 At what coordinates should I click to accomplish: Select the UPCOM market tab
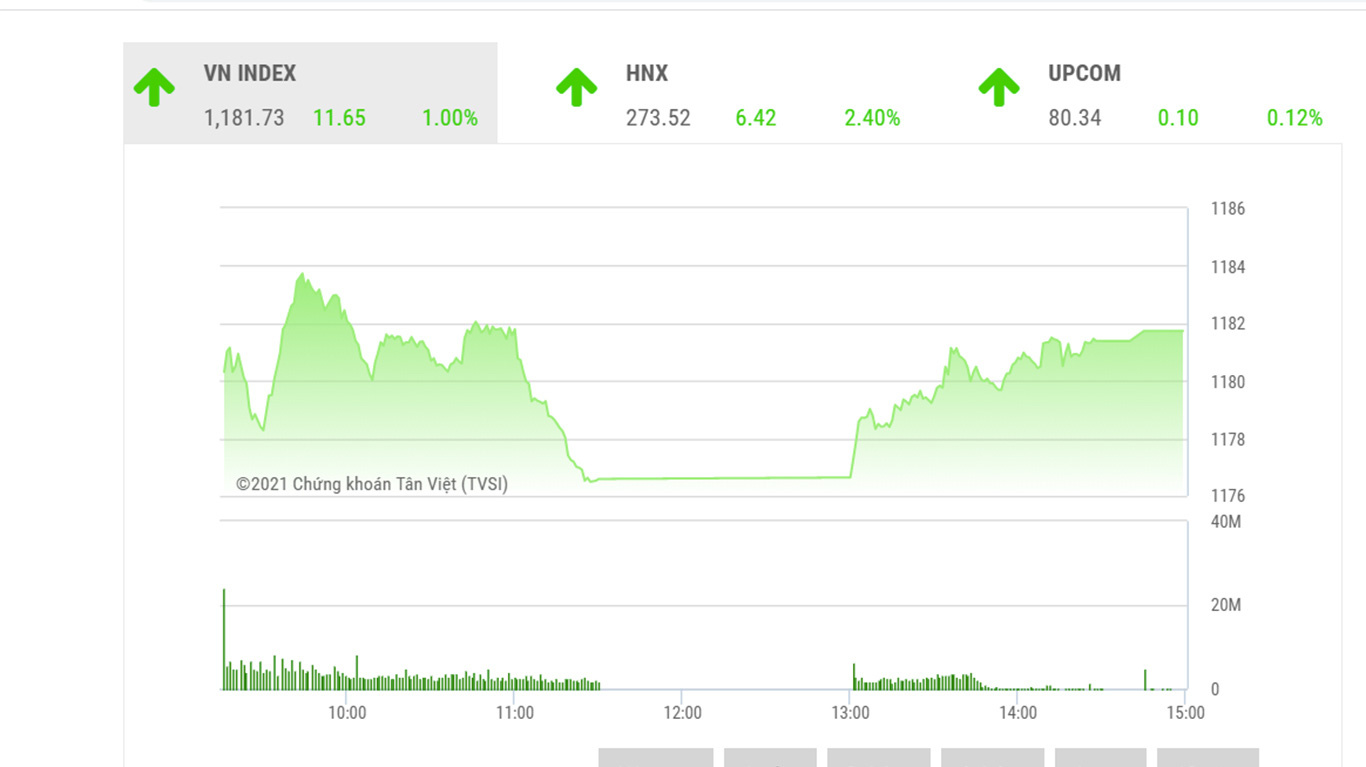(1084, 74)
